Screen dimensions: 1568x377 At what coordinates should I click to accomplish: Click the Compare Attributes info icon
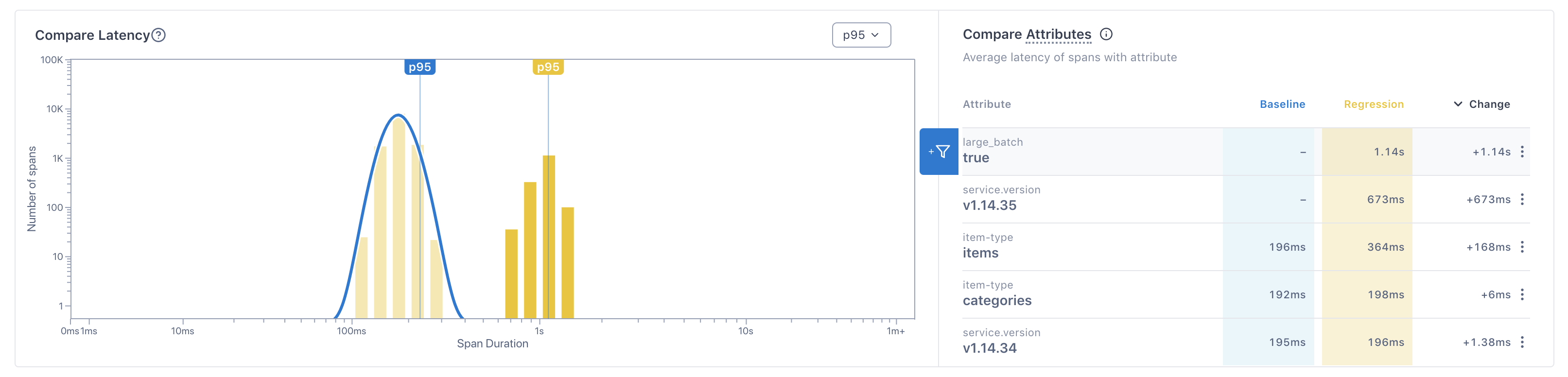1106,34
